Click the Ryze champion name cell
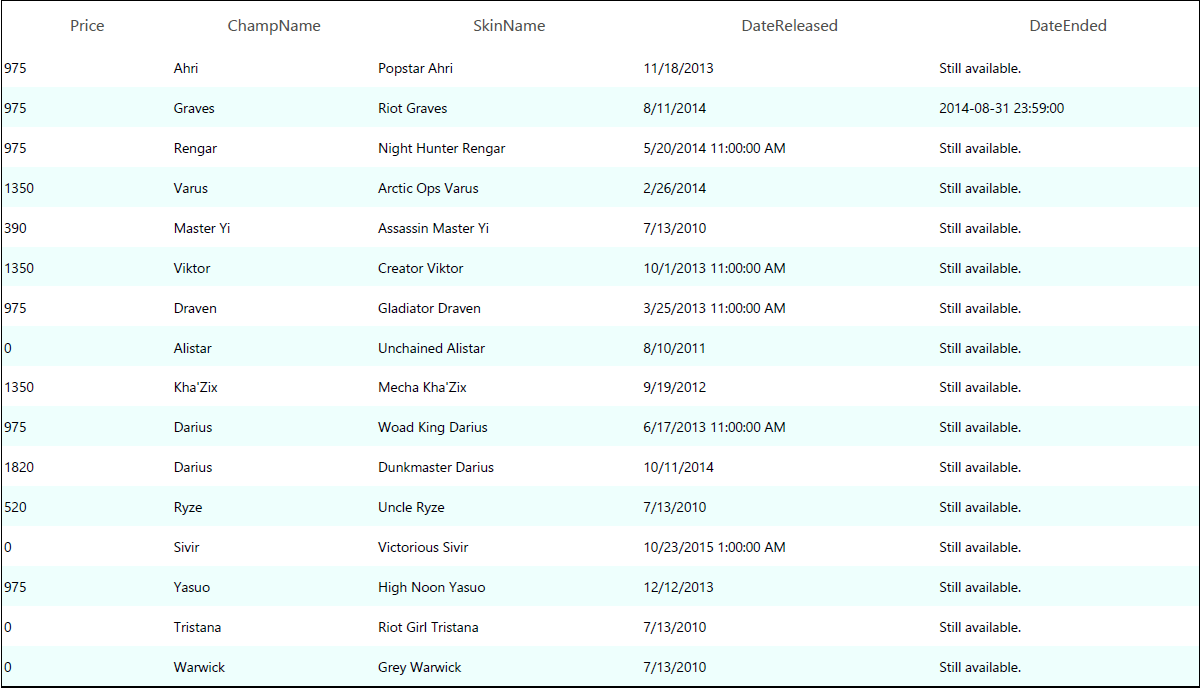The height and width of the screenshot is (690, 1202). [188, 507]
